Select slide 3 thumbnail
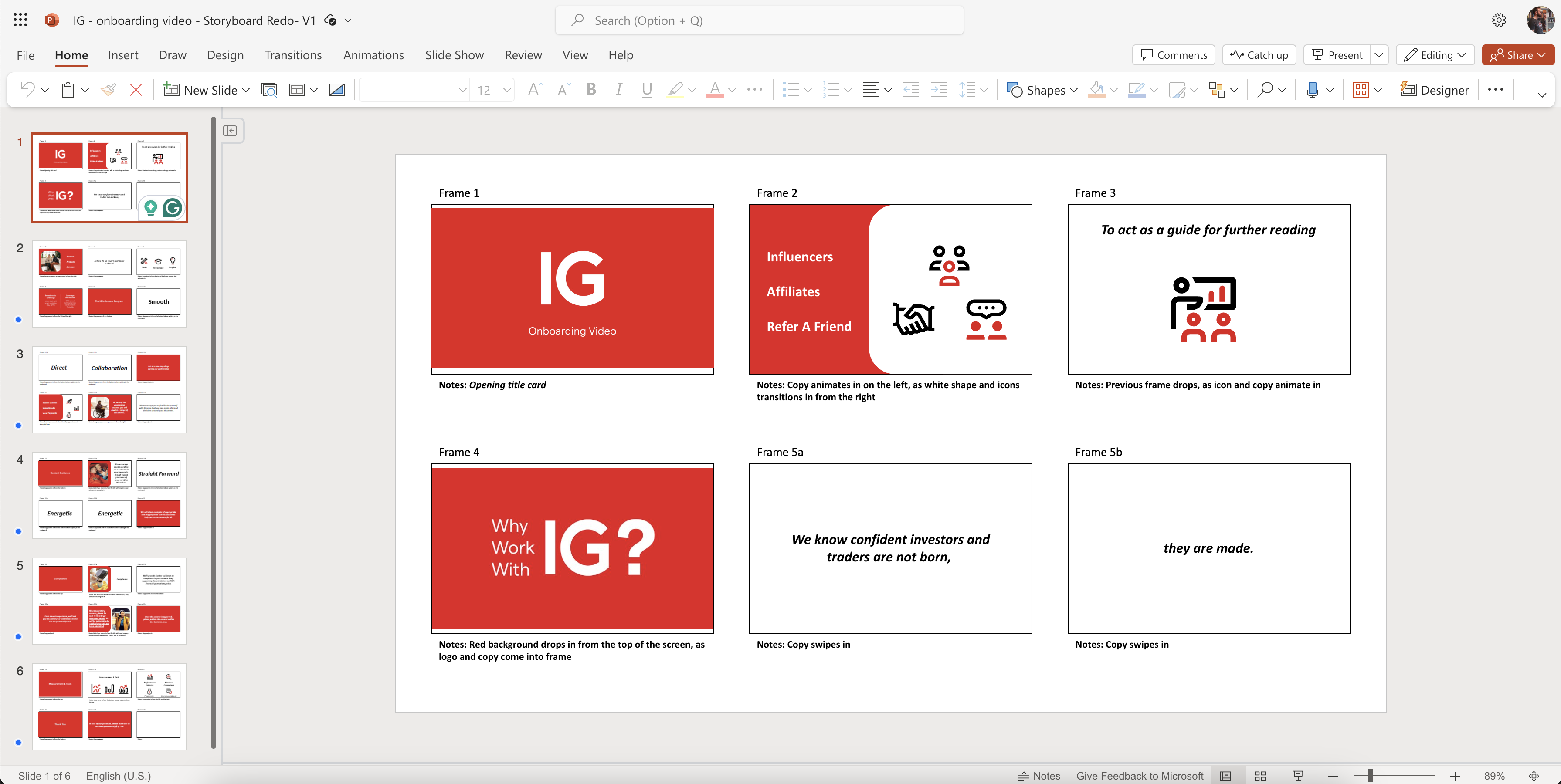Image resolution: width=1561 pixels, height=784 pixels. pos(109,389)
